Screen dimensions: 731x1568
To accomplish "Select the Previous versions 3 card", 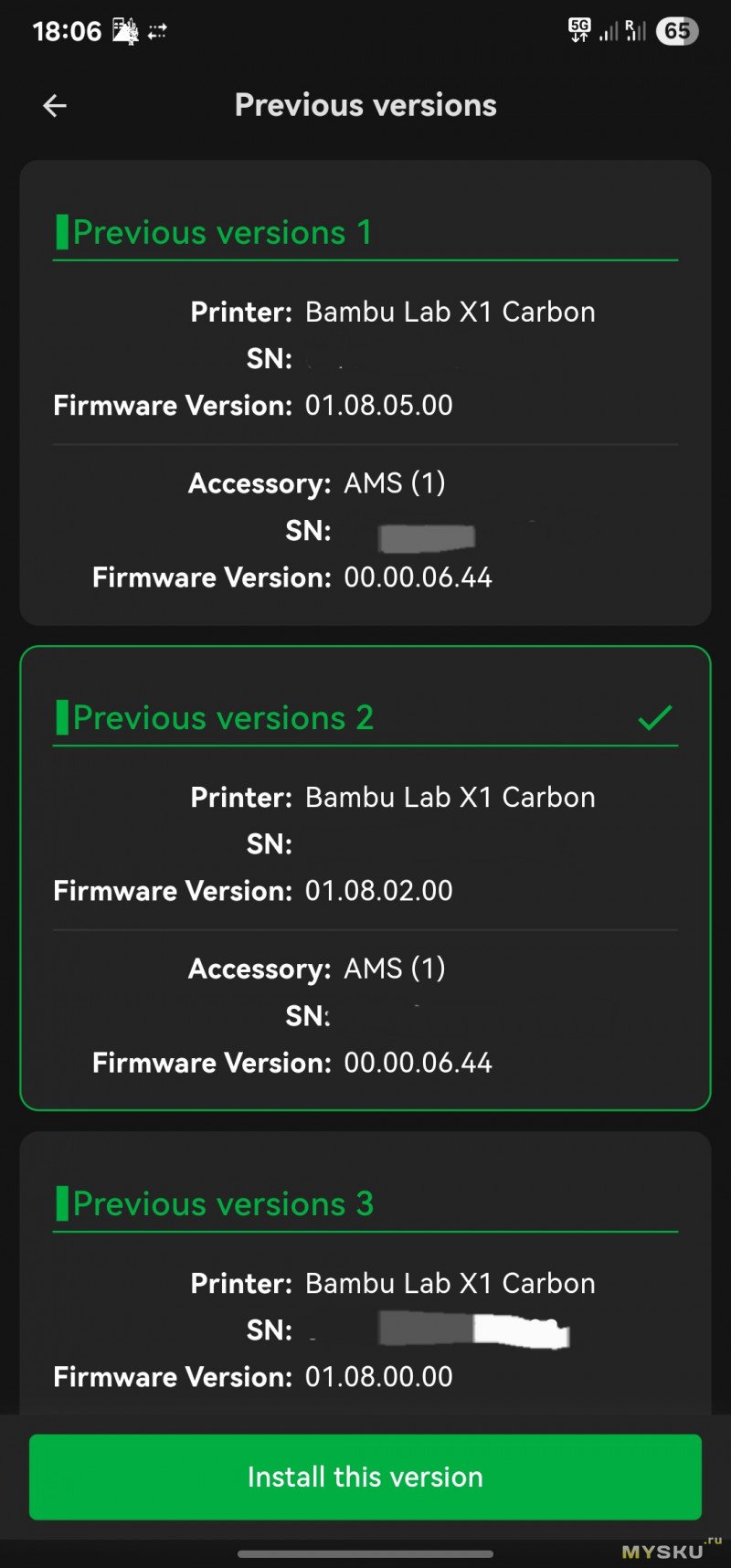I will coord(365,1274).
